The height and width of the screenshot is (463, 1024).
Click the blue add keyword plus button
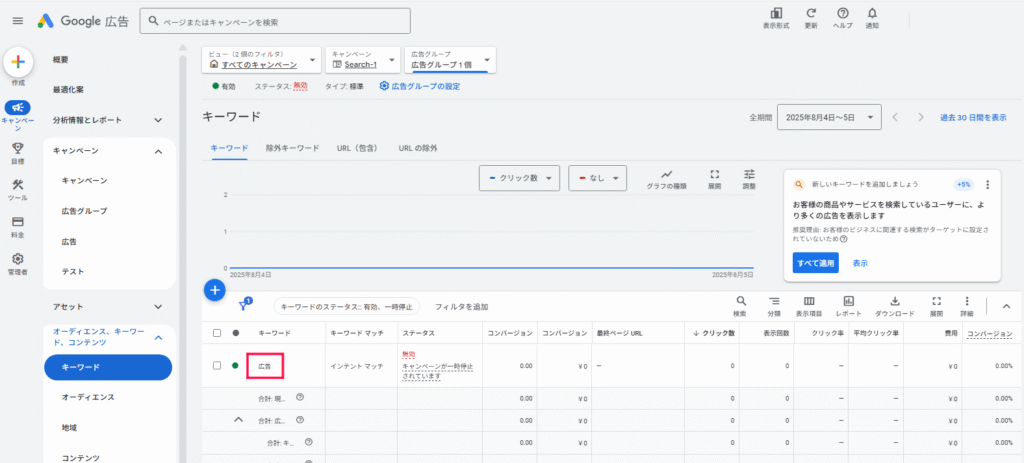(215, 289)
